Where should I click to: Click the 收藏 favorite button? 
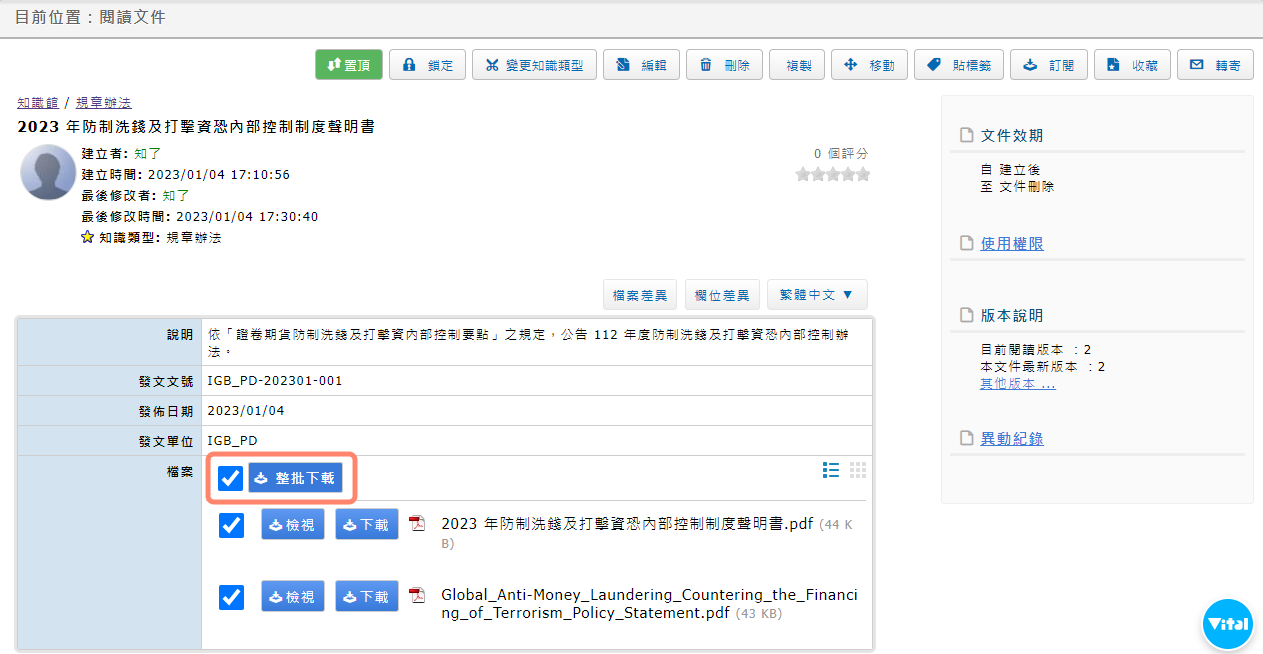[x=1132, y=65]
